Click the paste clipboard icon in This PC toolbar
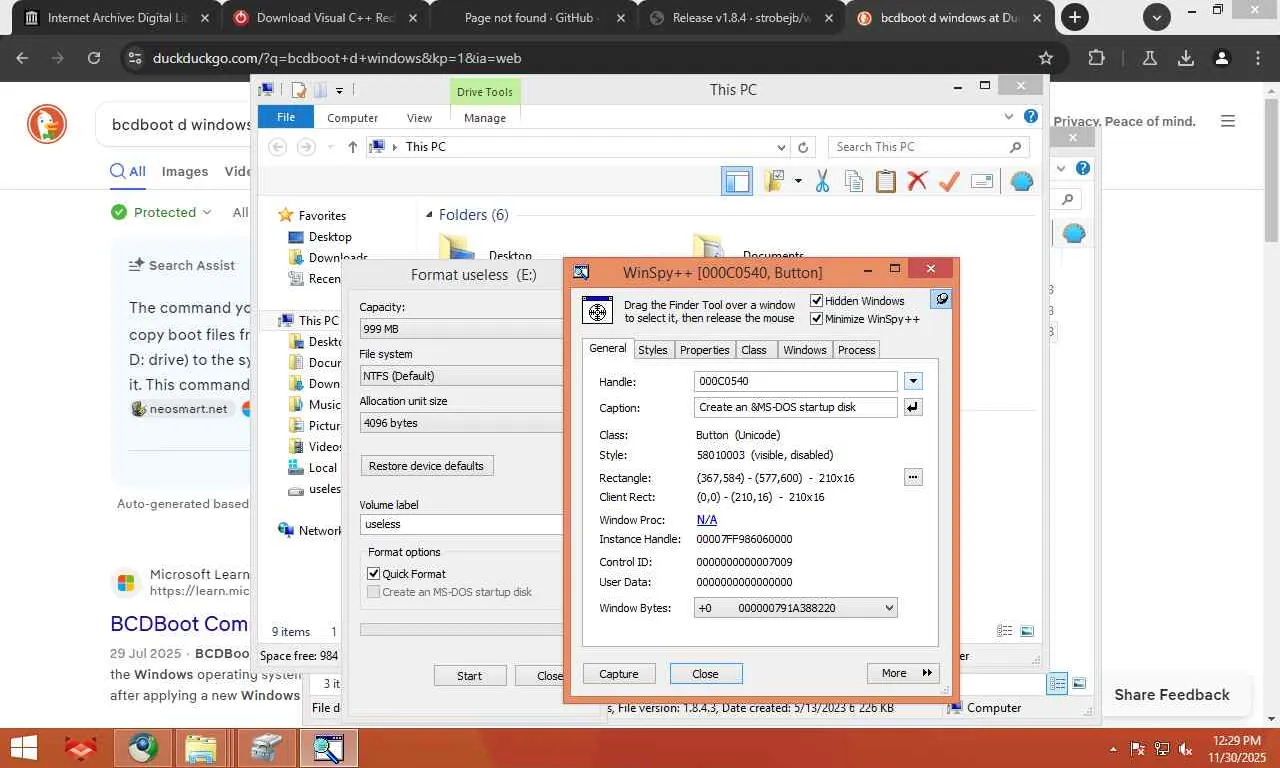The image size is (1280, 768). pos(885,181)
